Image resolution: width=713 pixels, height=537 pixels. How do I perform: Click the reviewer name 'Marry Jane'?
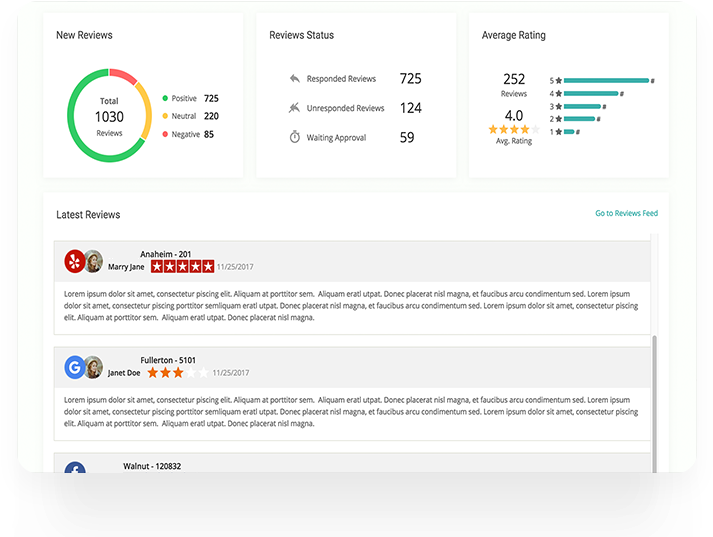point(126,267)
